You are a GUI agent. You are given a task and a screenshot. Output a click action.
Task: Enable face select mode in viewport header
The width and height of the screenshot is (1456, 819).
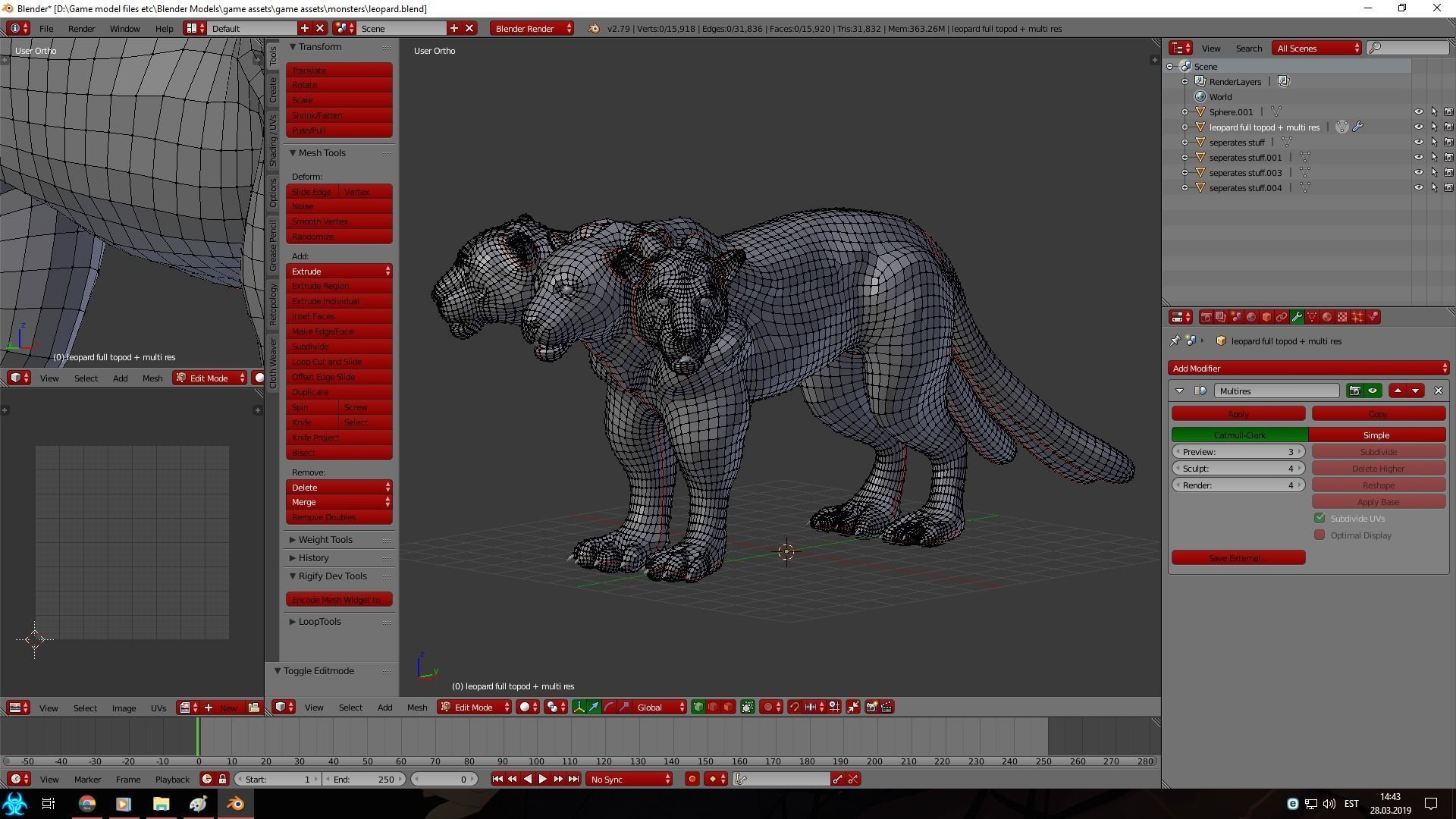click(726, 707)
